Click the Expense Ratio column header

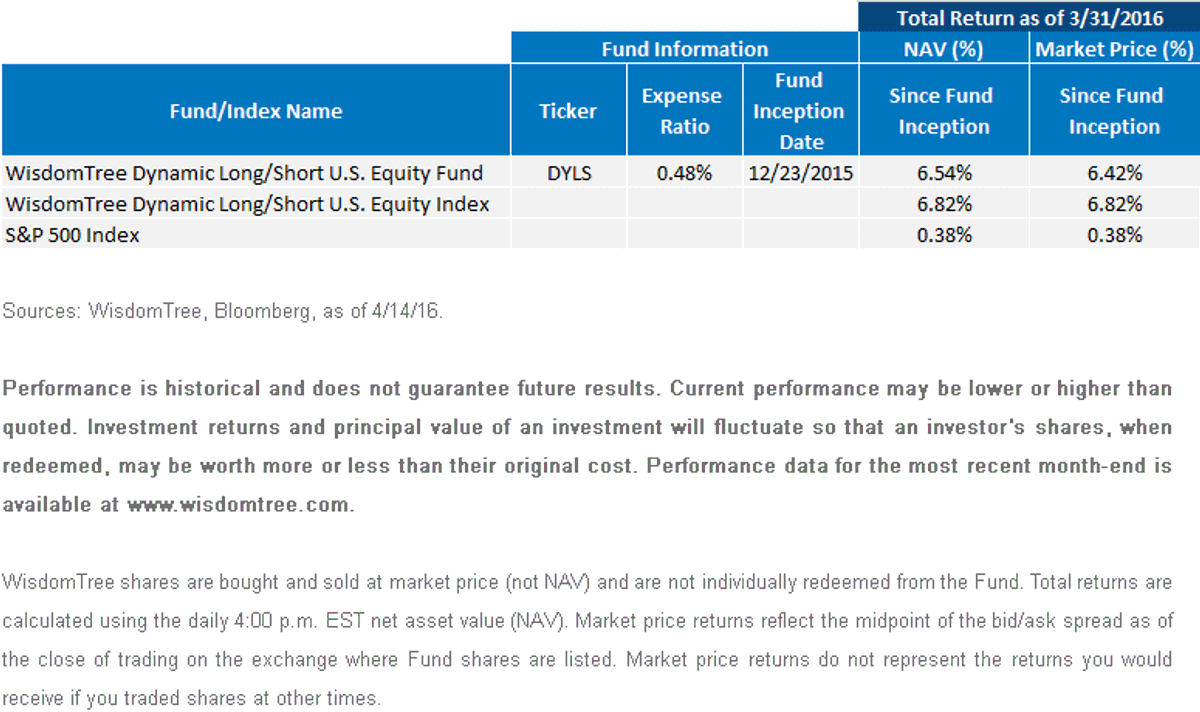pos(684,111)
